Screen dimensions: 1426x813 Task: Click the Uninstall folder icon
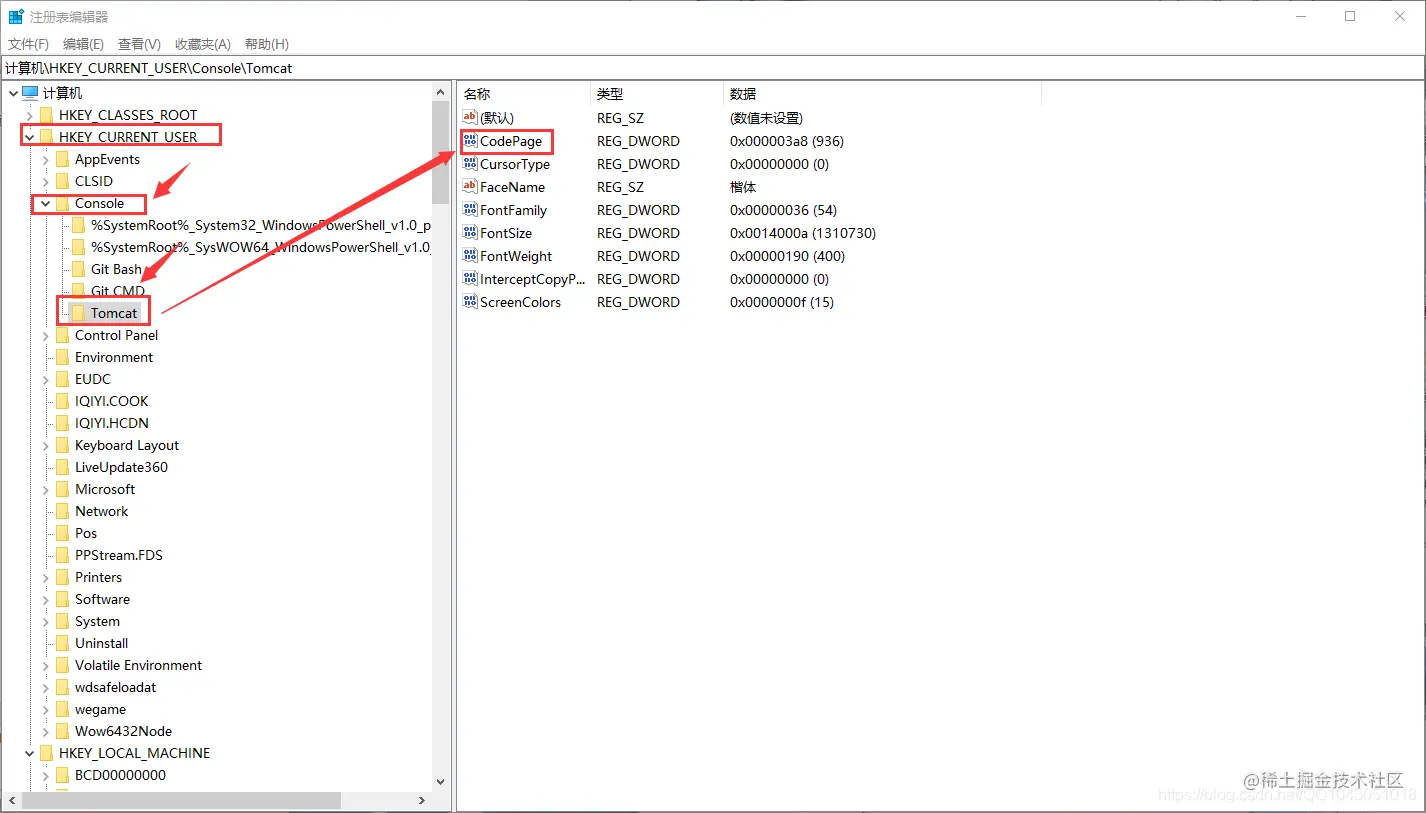tap(62, 643)
